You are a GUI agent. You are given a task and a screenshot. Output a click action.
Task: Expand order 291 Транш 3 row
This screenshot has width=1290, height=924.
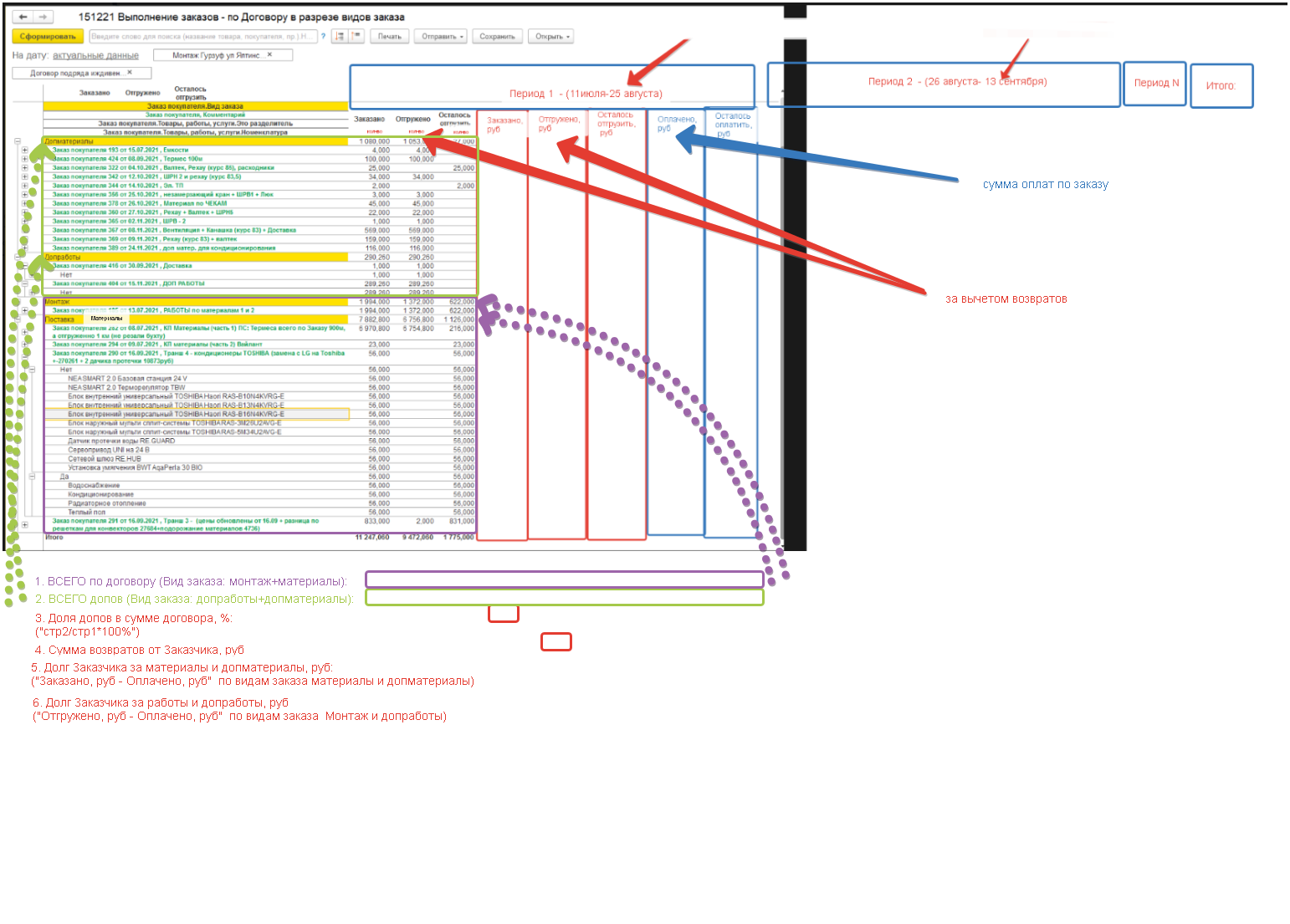25,524
